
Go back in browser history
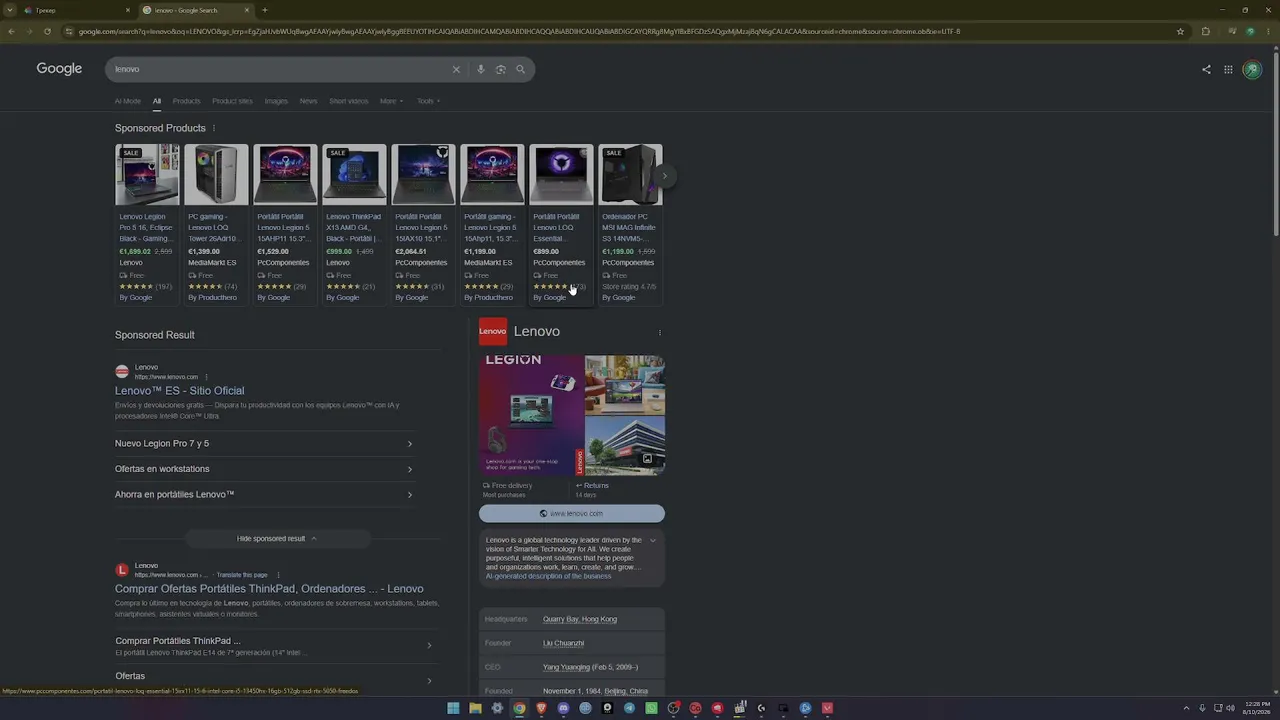[x=11, y=31]
